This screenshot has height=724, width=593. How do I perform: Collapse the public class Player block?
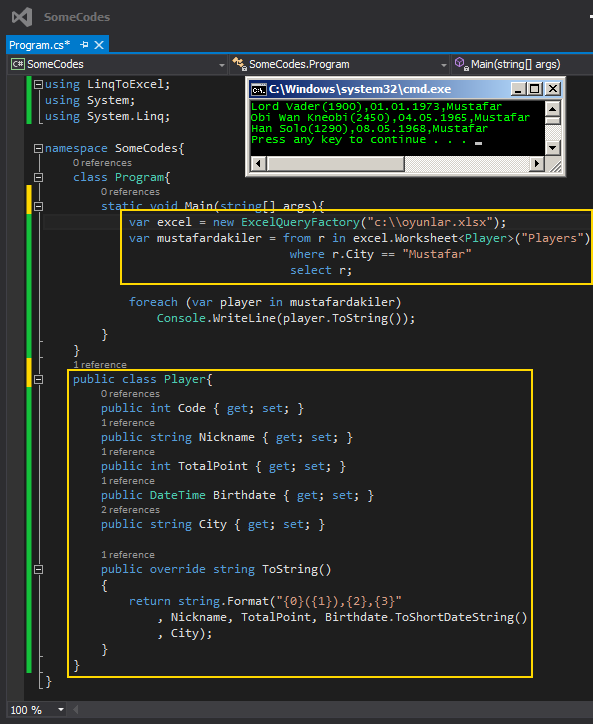[x=39, y=379]
